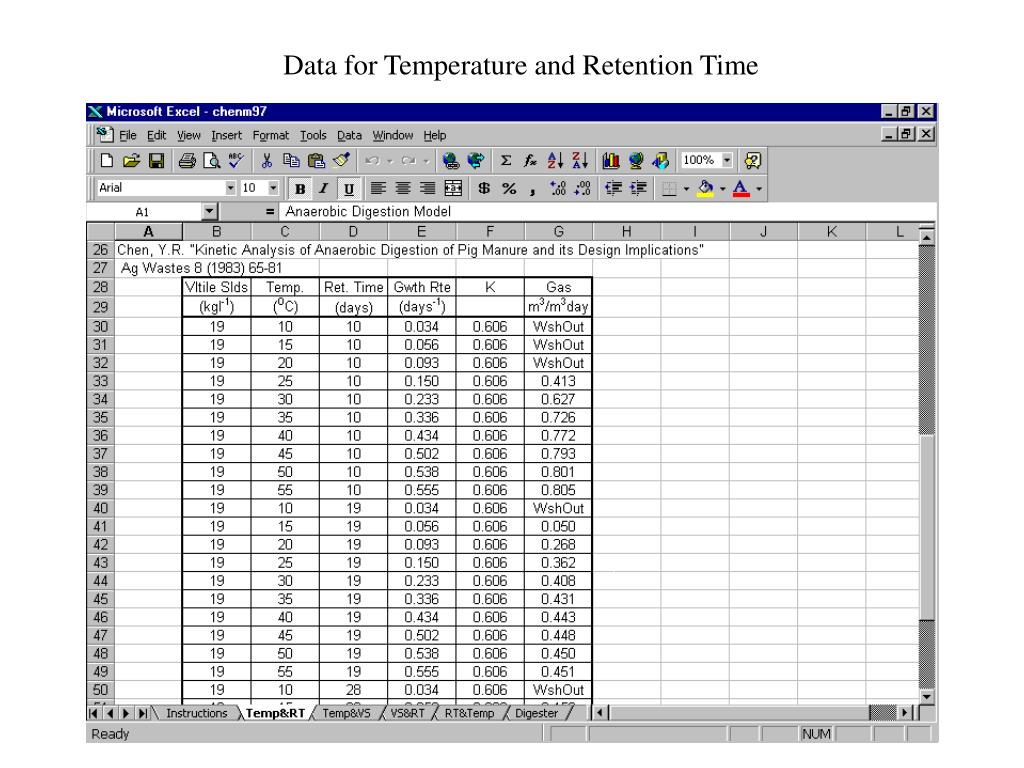The height and width of the screenshot is (768, 1024).
Task: Open the Font Color dropdown arrow
Action: tap(759, 189)
